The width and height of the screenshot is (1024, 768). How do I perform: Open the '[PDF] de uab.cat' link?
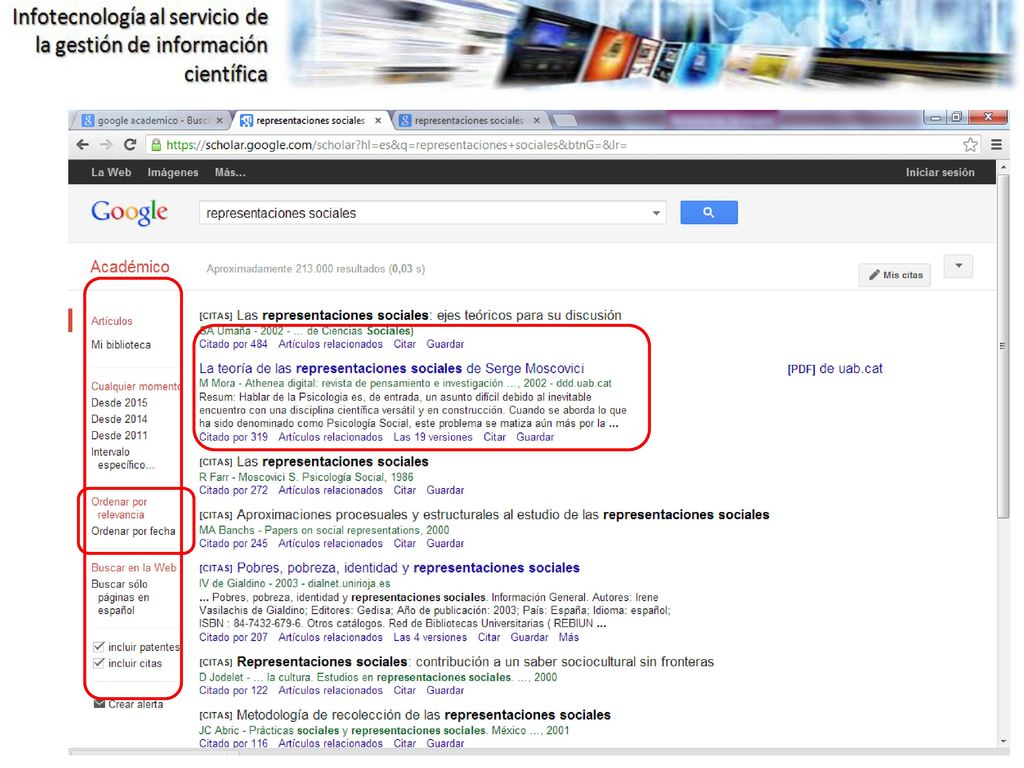(835, 368)
